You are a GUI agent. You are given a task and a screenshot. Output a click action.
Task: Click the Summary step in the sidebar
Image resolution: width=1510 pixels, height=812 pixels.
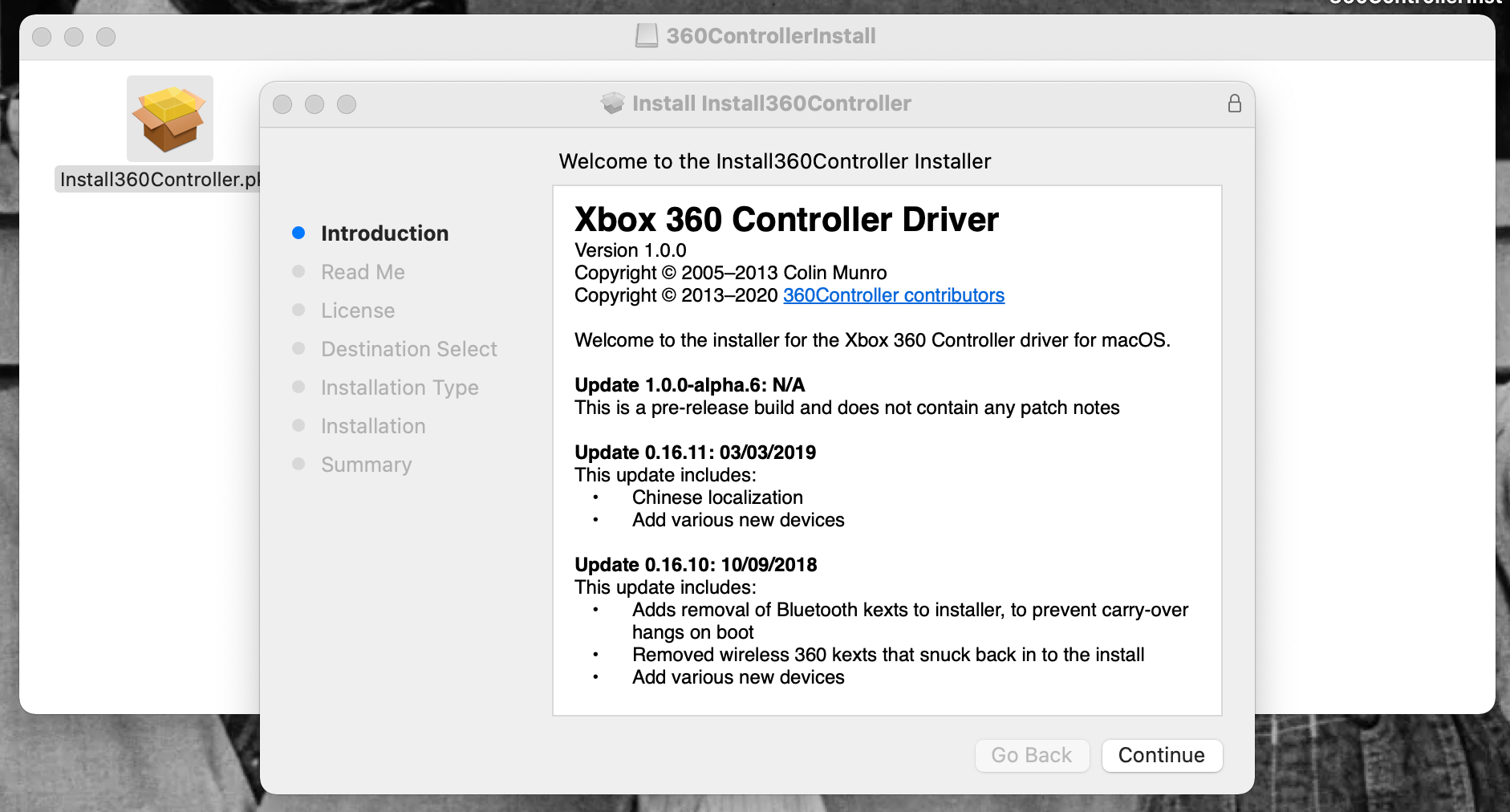(x=366, y=464)
